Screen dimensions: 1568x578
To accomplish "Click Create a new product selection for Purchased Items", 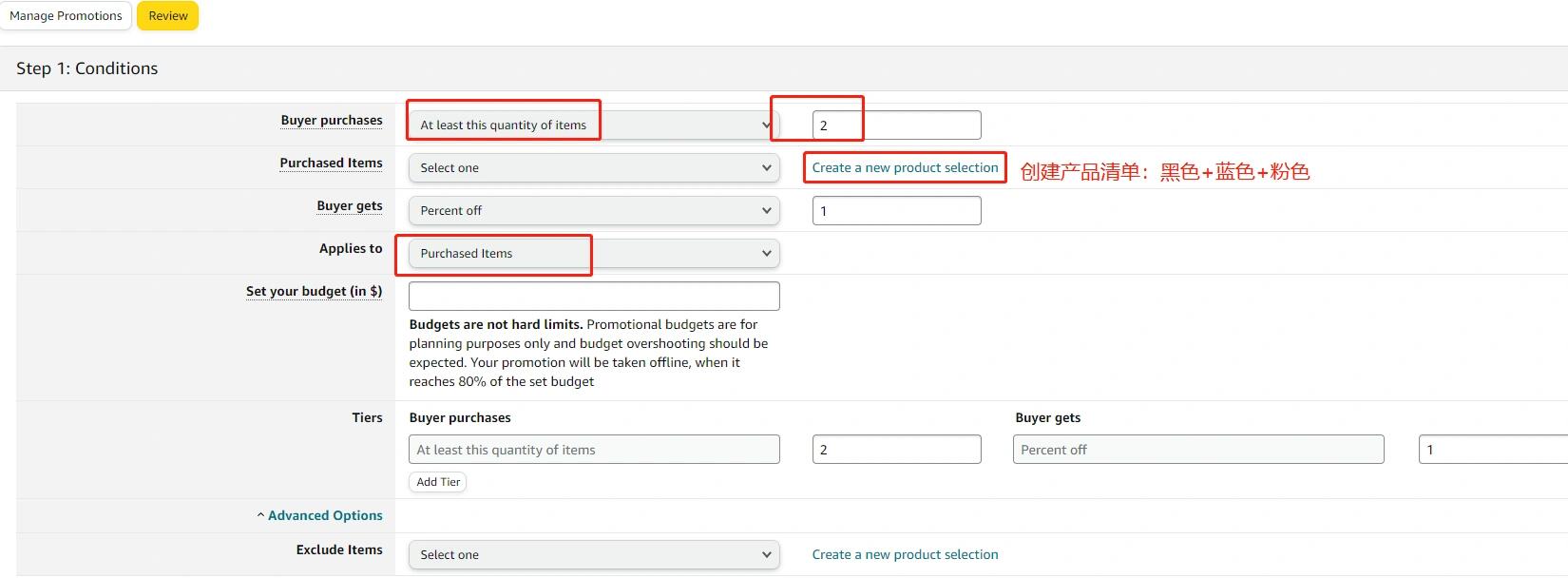I will click(x=905, y=167).
